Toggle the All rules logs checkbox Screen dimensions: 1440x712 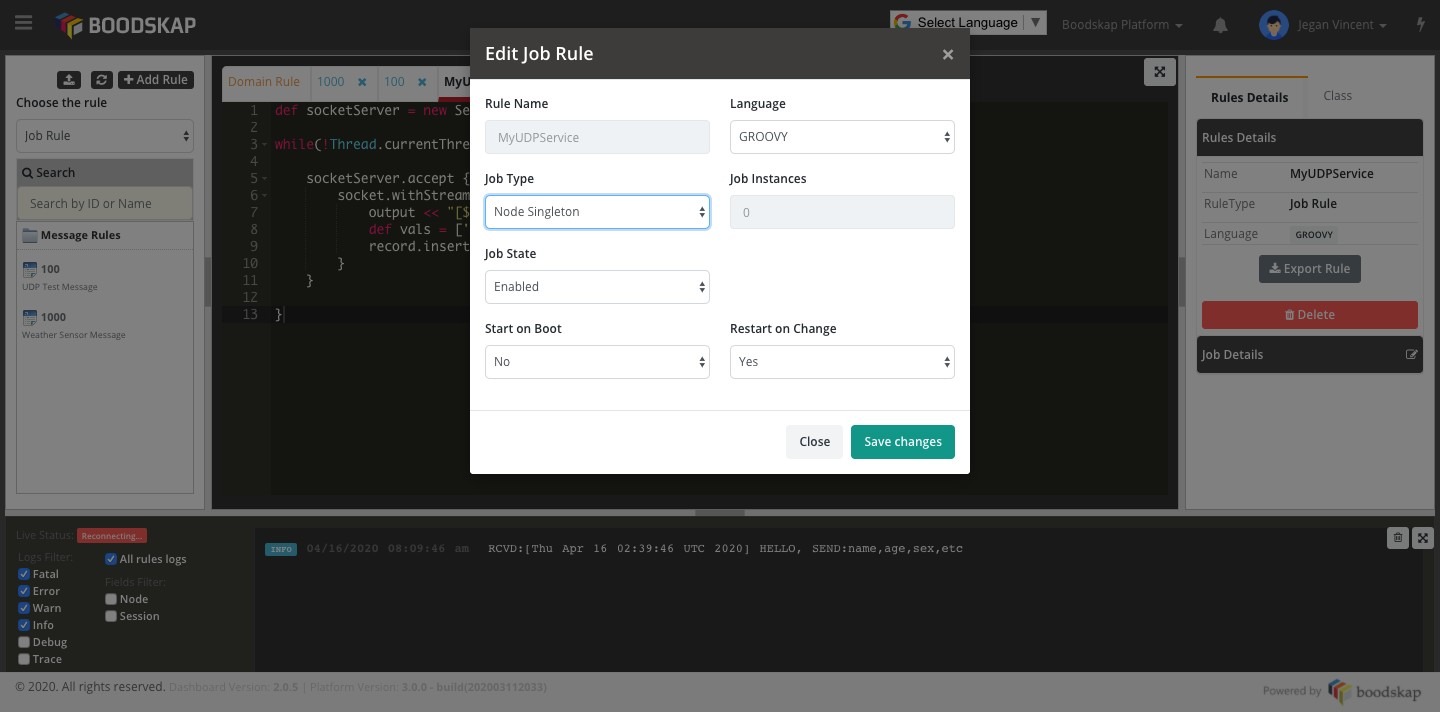111,559
